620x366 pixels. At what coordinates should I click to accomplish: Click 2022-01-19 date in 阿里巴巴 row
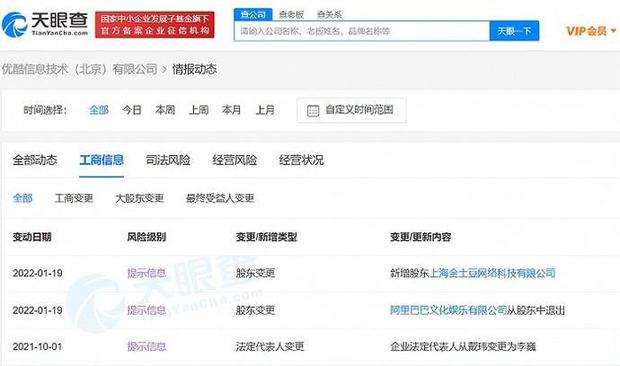click(x=38, y=310)
